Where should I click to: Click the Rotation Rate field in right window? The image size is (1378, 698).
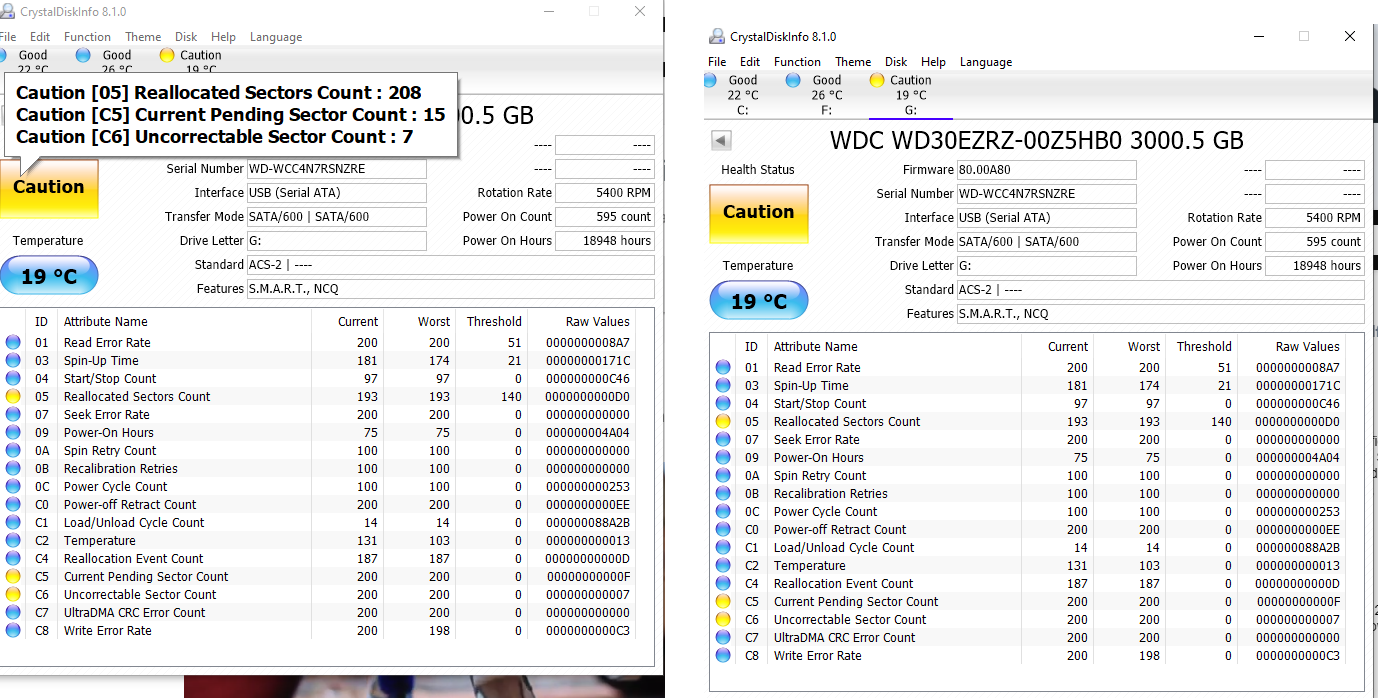coord(1315,218)
